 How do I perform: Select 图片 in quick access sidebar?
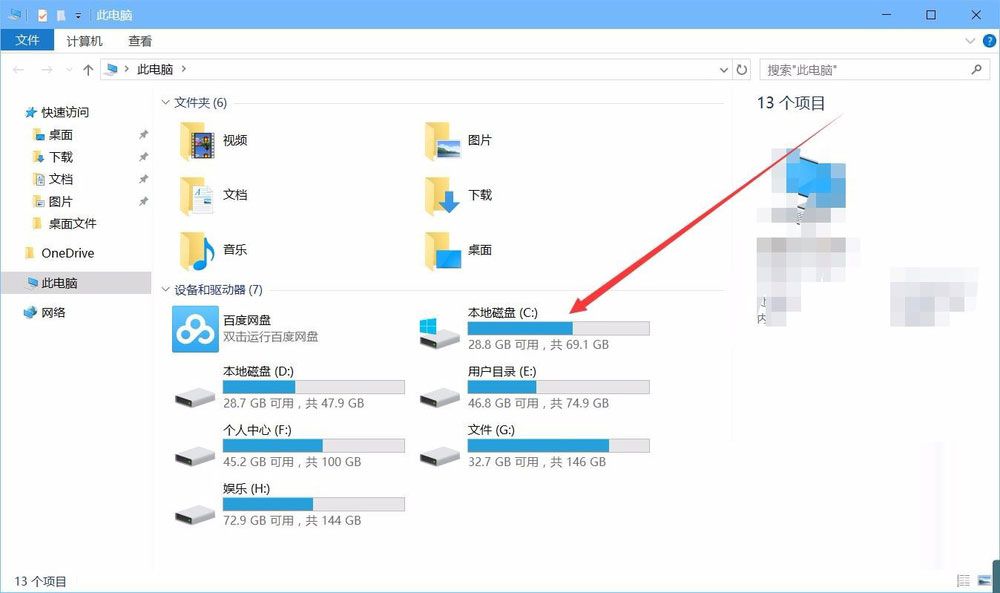click(x=61, y=202)
